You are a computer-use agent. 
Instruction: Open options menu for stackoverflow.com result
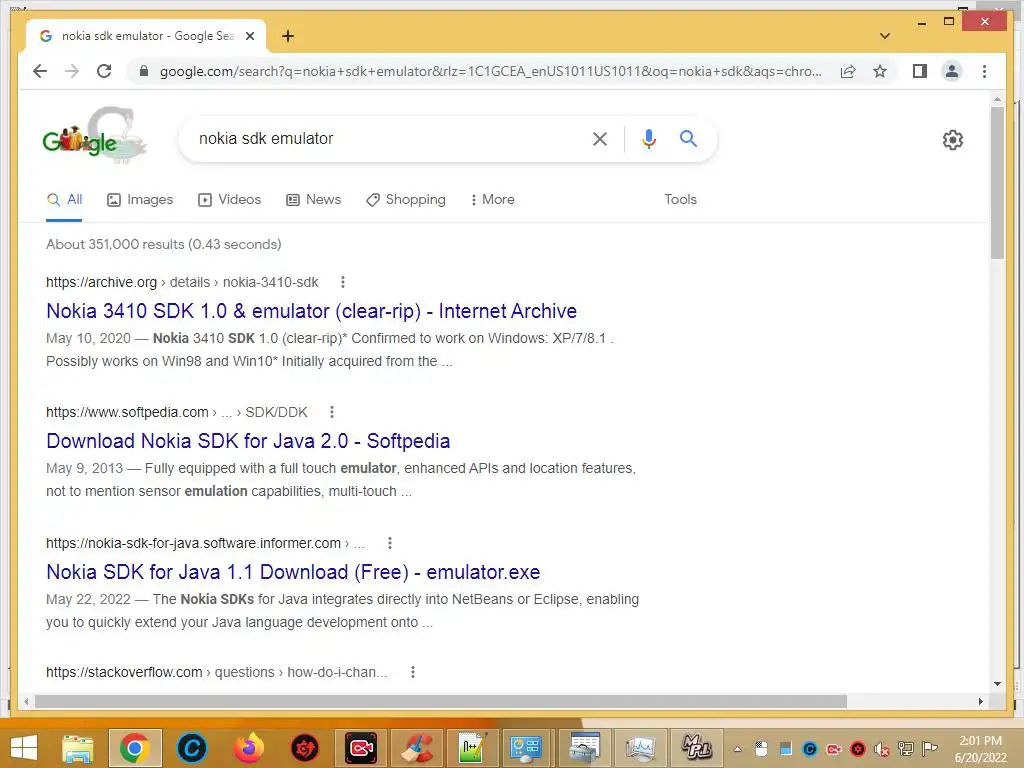pos(412,672)
